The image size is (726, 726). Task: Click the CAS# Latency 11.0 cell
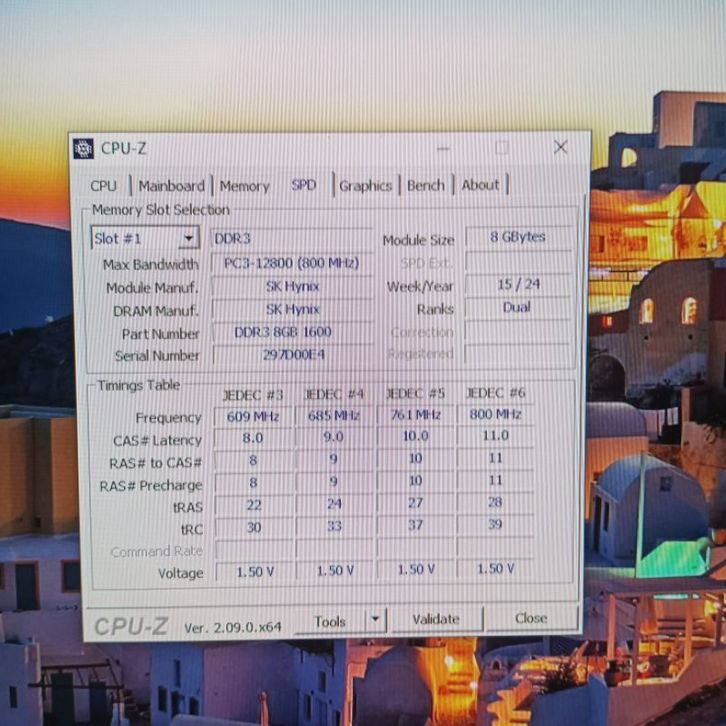coord(495,435)
